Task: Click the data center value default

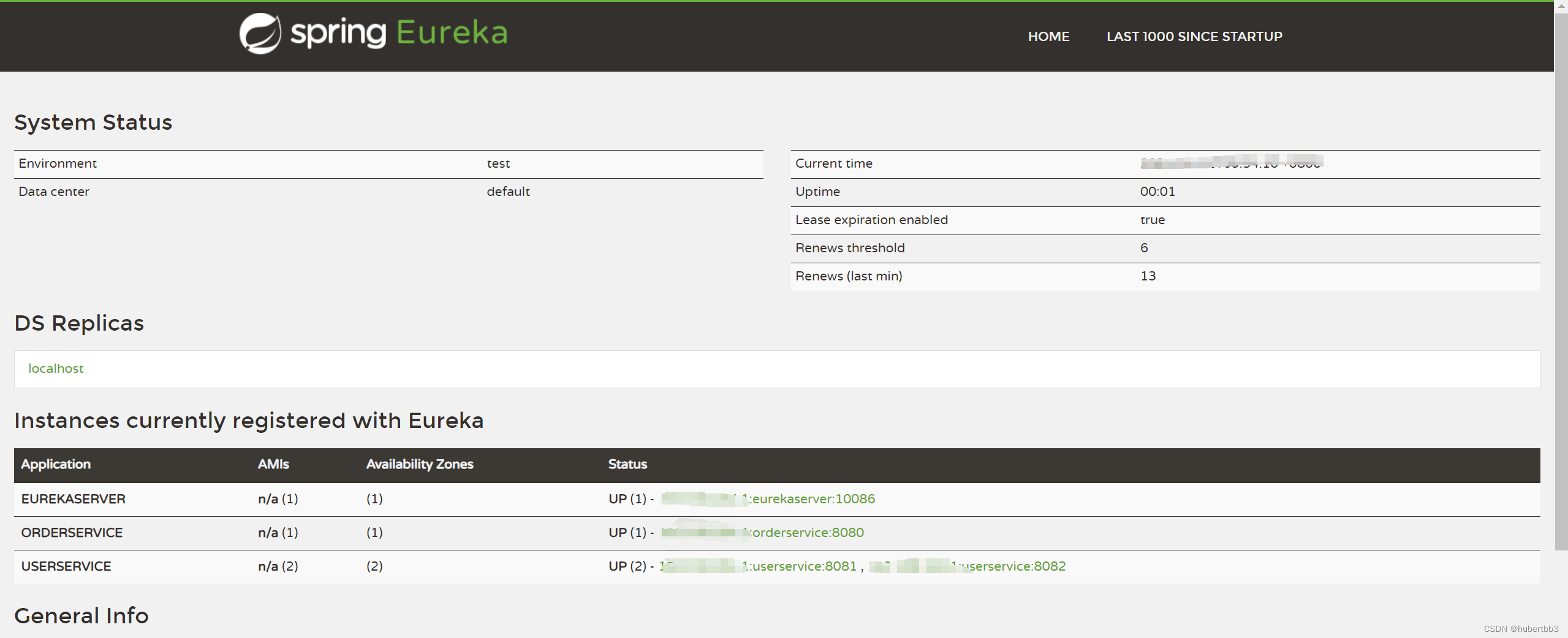Action: coord(508,192)
